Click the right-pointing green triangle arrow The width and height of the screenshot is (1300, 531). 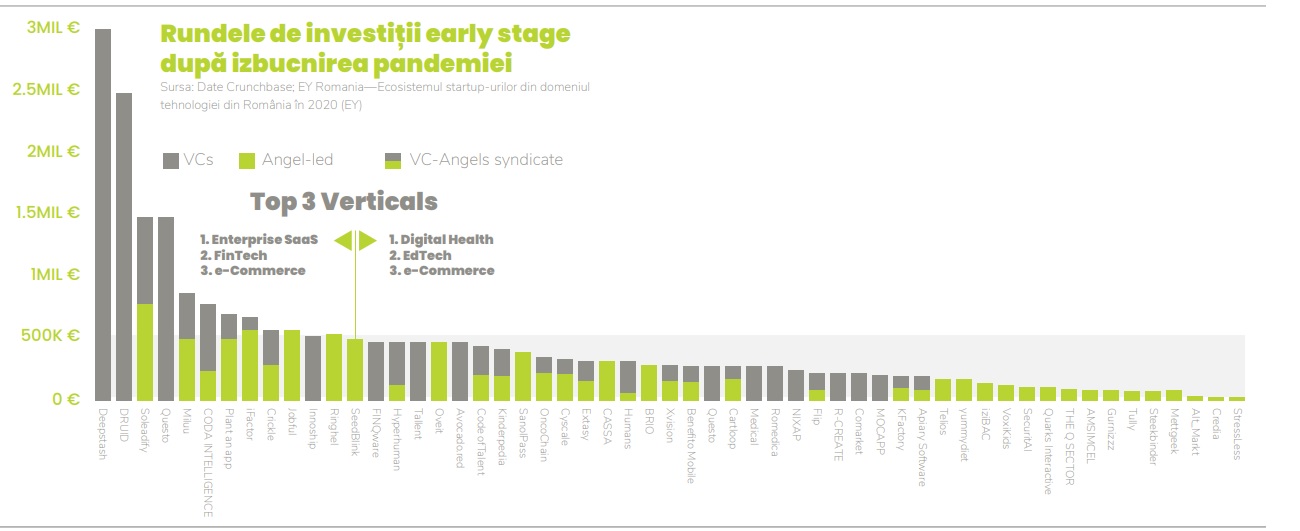[x=367, y=241]
